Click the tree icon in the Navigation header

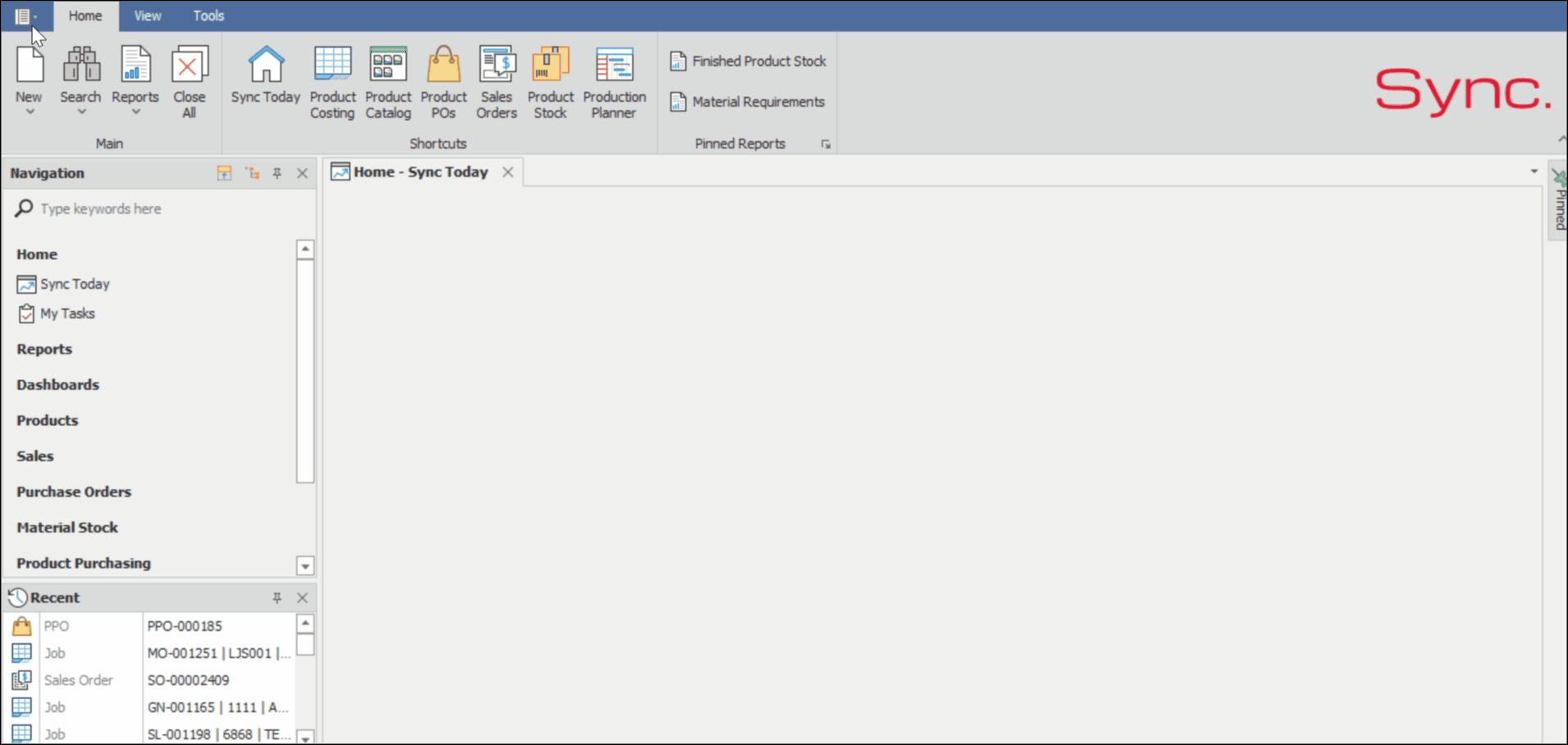(253, 173)
